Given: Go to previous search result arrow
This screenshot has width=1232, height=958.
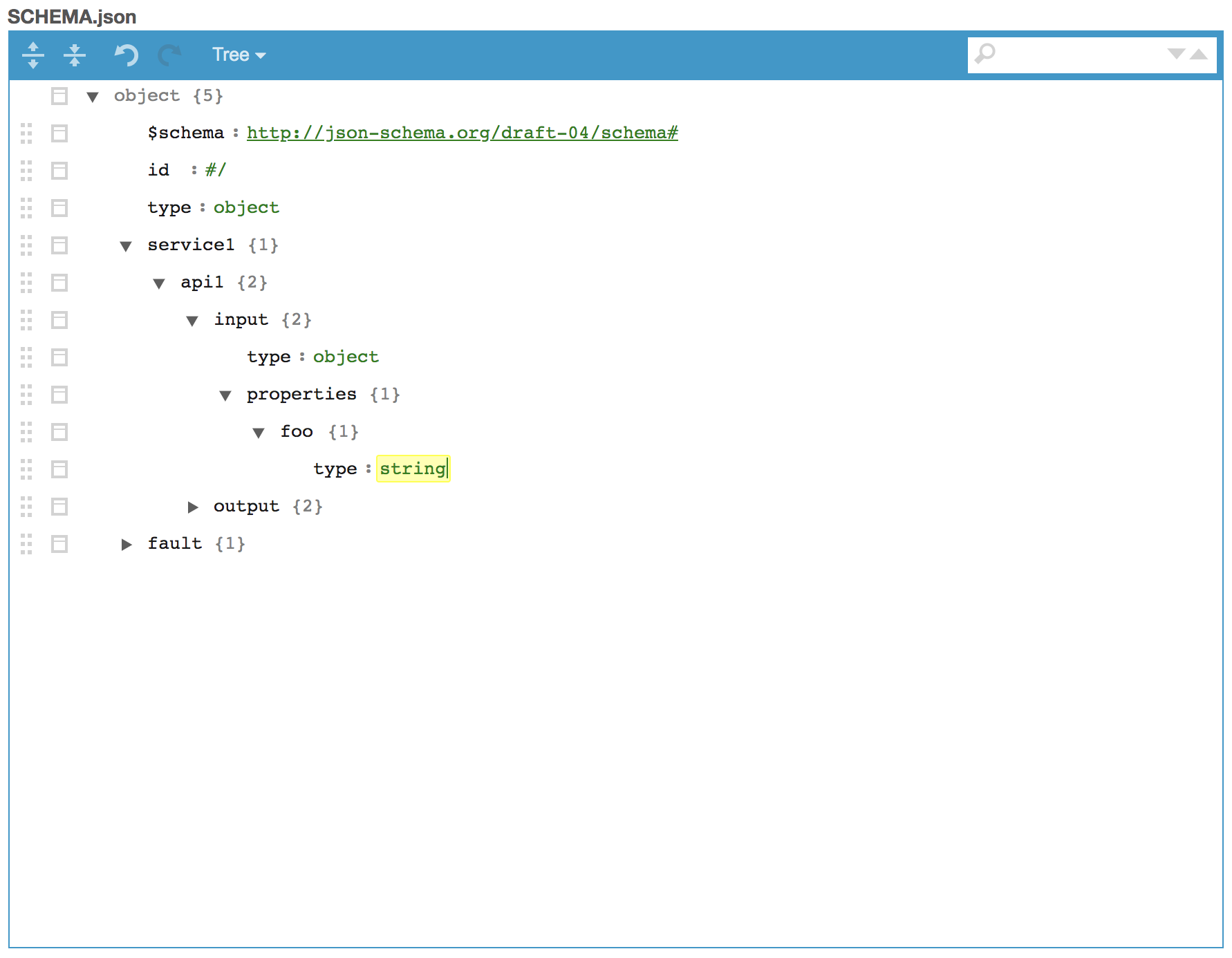Looking at the screenshot, I should pos(1199,54).
